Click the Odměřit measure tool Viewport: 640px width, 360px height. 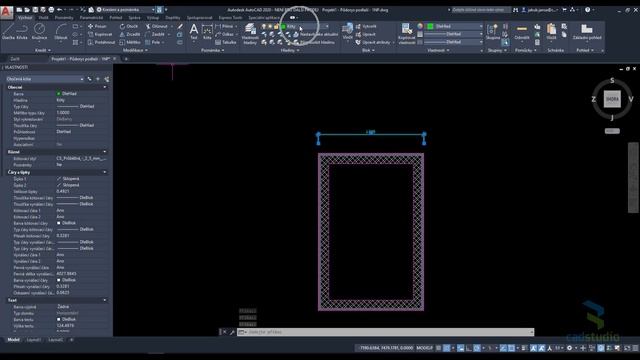click(522, 31)
